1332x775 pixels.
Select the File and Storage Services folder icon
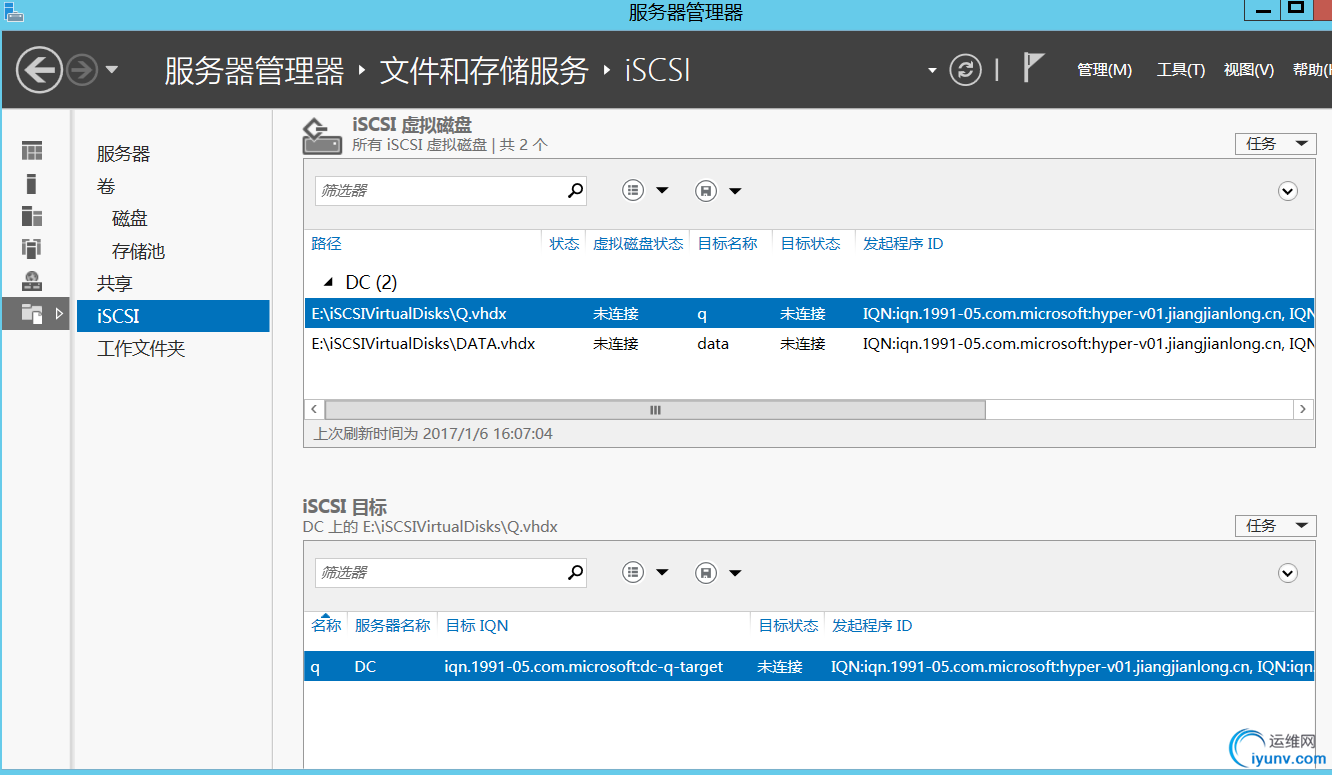[x=33, y=314]
